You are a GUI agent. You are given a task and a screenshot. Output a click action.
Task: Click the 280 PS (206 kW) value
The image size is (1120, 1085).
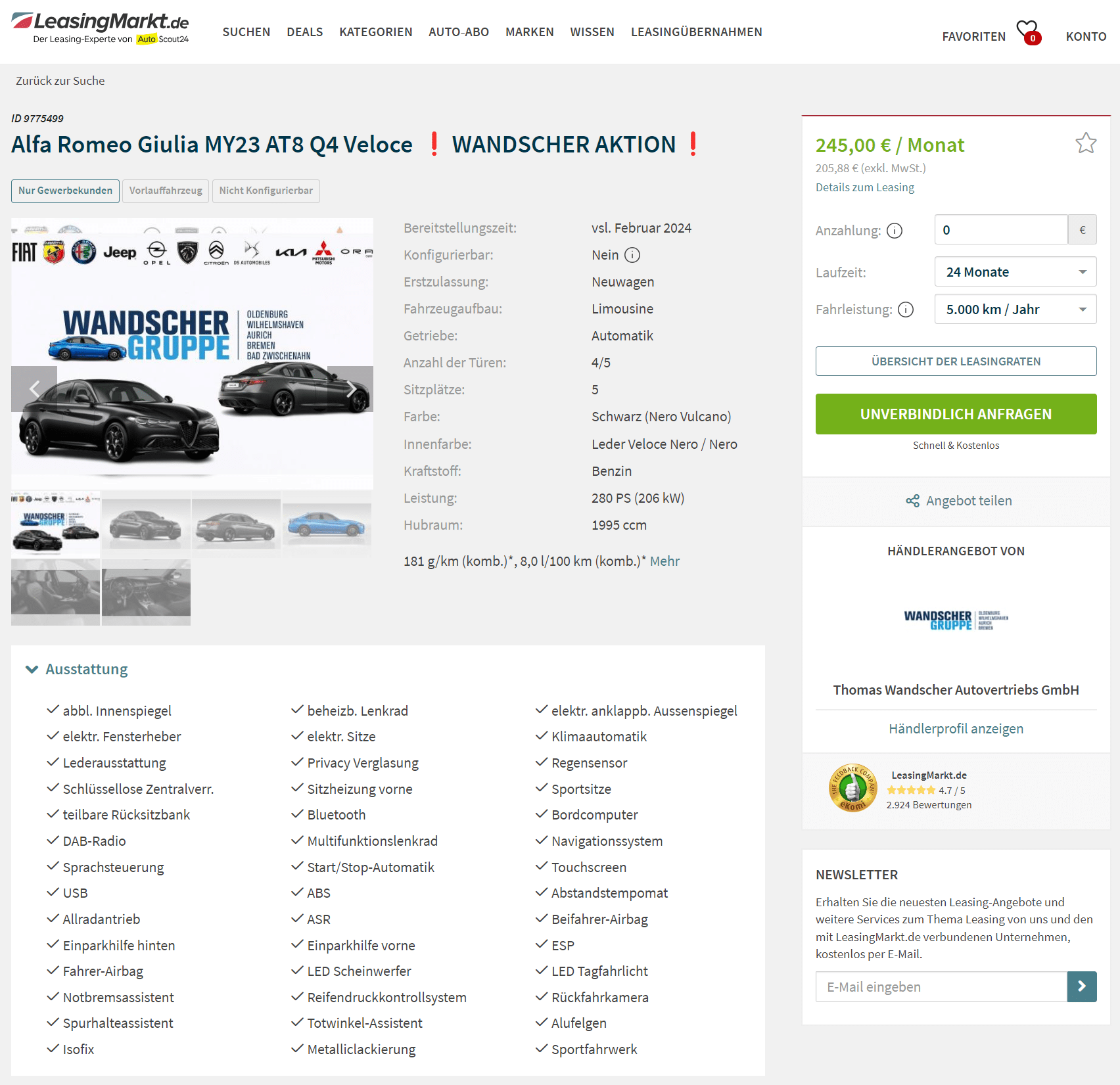pyautogui.click(x=638, y=498)
